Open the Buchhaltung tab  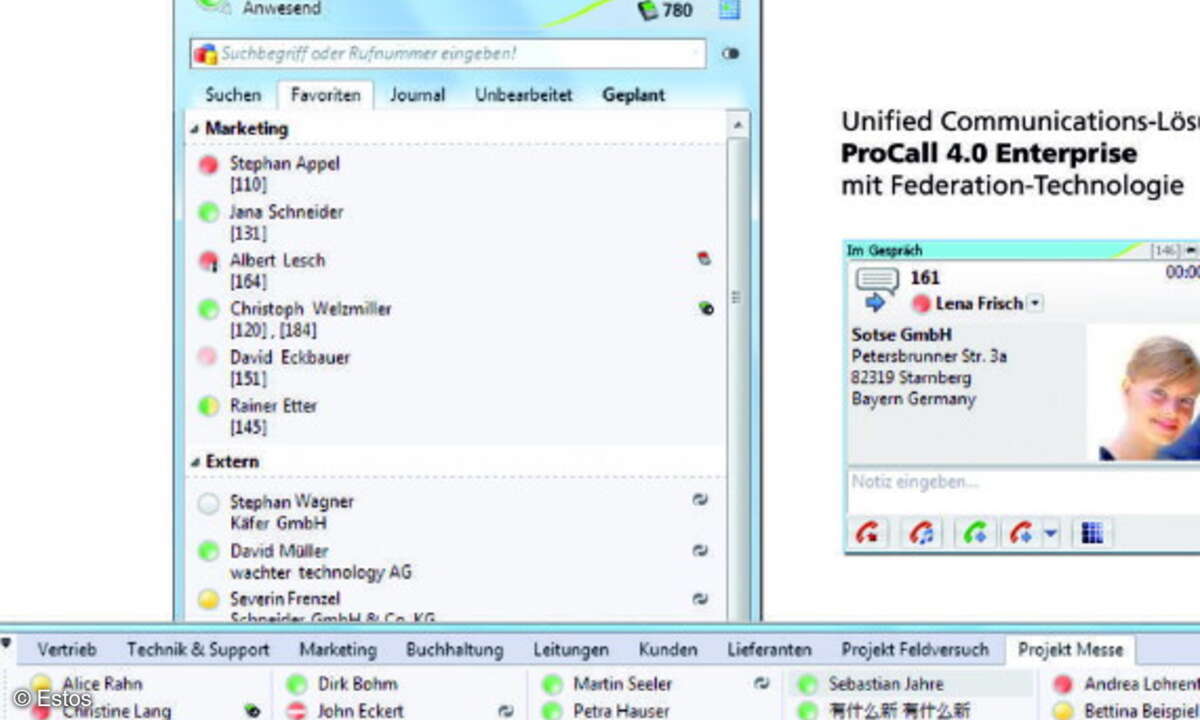(x=454, y=650)
